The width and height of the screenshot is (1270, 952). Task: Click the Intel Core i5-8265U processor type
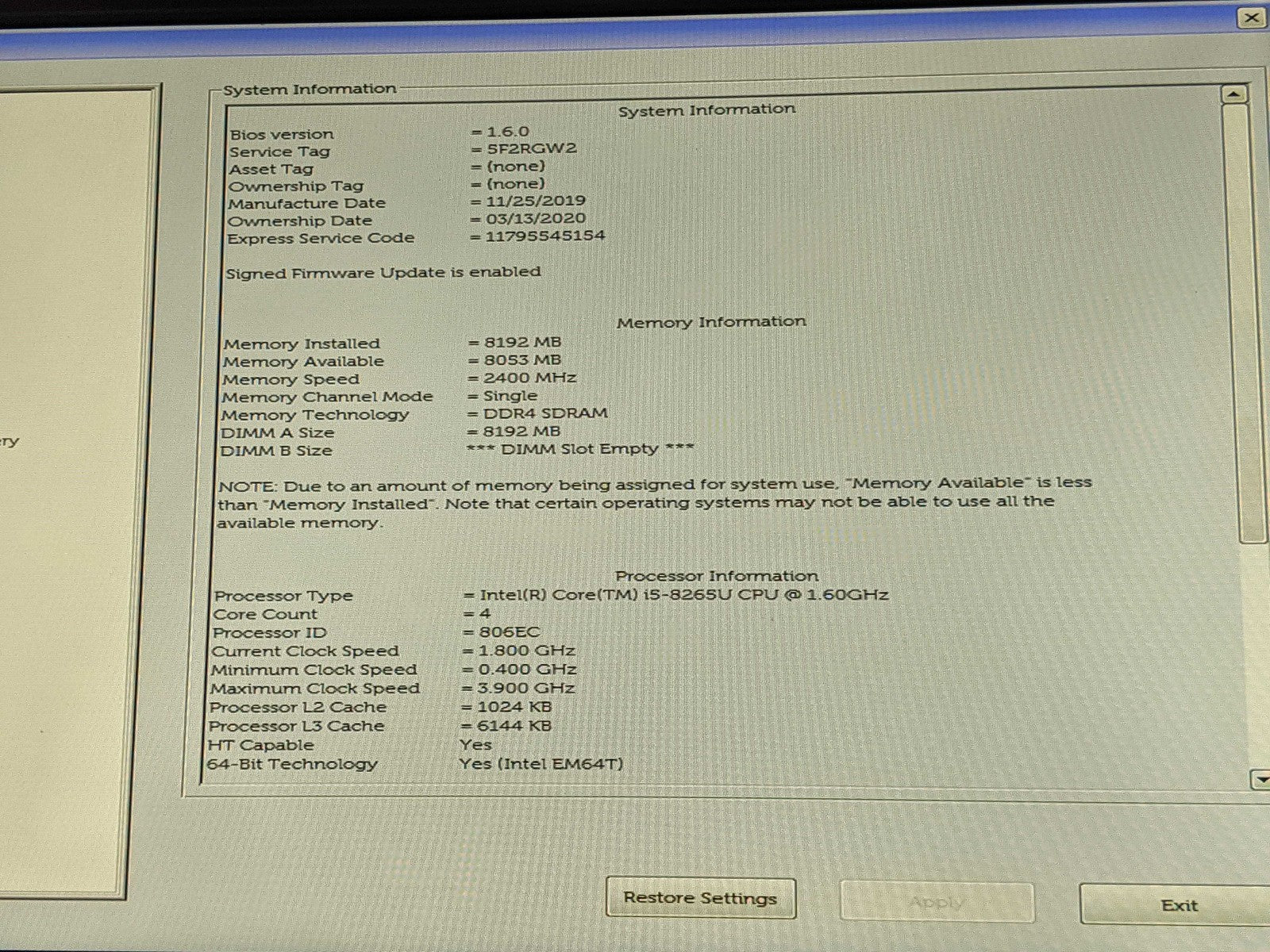(683, 594)
